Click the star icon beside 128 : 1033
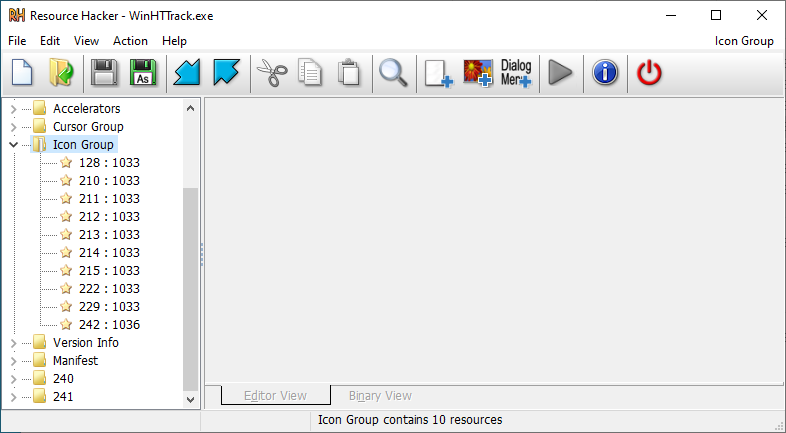 [66, 162]
